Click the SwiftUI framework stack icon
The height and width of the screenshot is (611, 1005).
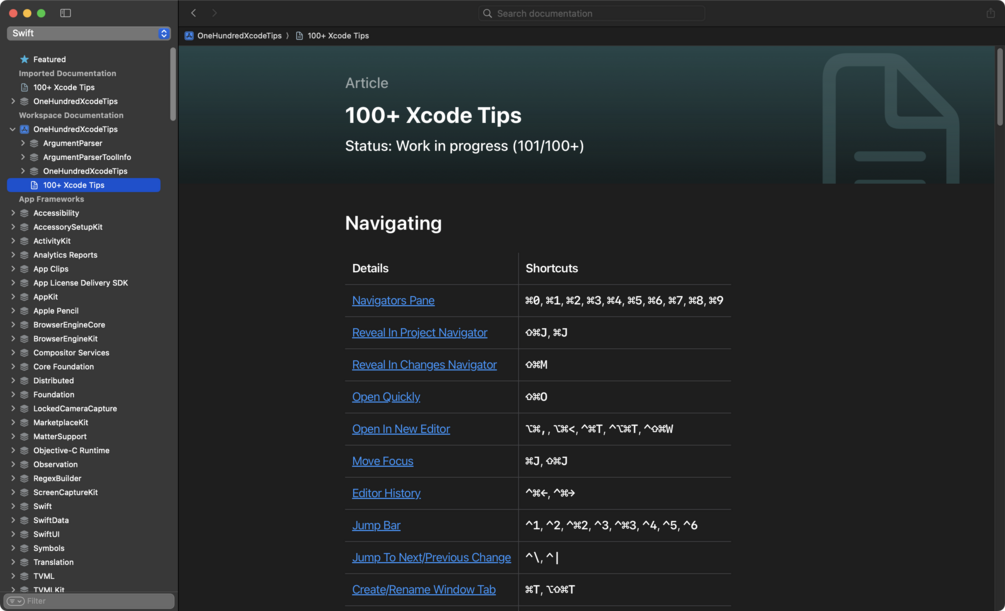coord(24,534)
